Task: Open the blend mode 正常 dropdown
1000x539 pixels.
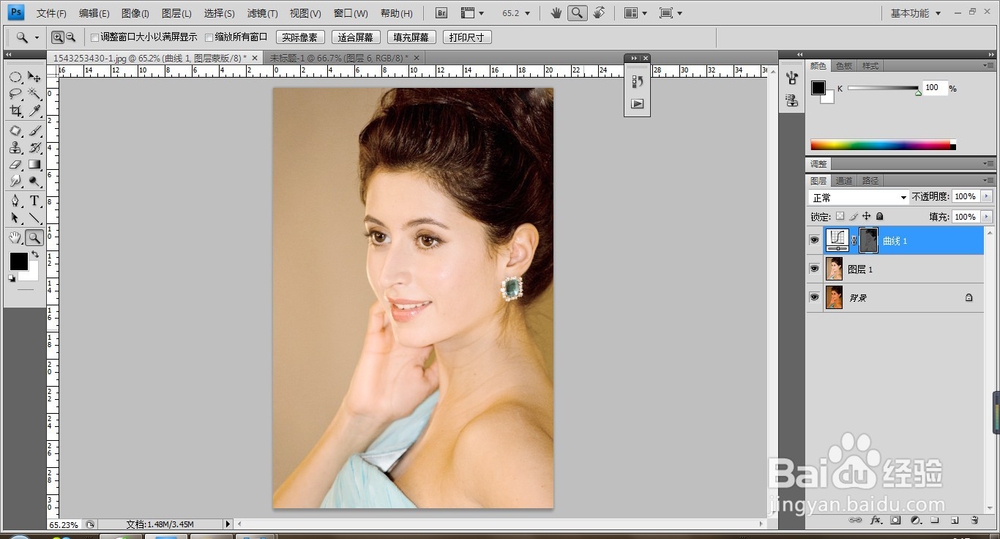Action: 858,197
